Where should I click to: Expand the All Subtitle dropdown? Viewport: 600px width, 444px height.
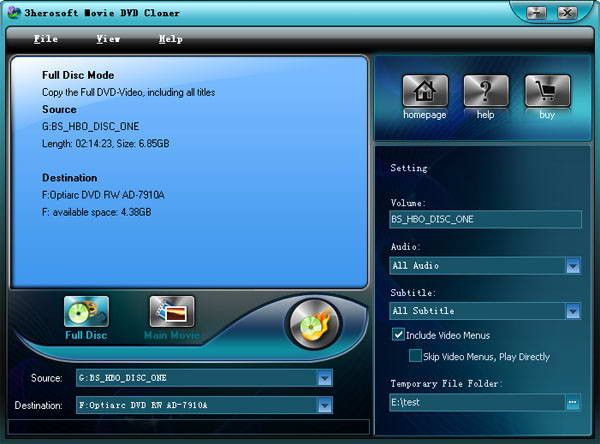pos(573,311)
